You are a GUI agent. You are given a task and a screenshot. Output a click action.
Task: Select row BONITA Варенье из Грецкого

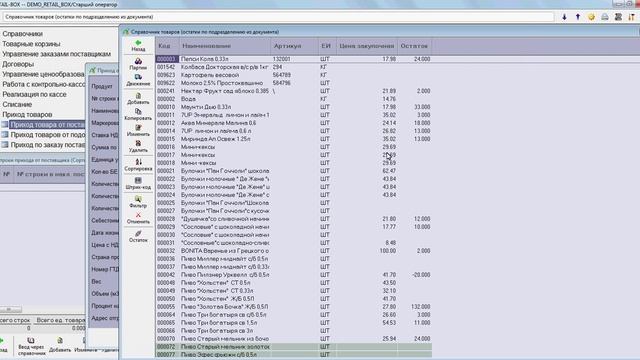[x=293, y=251]
